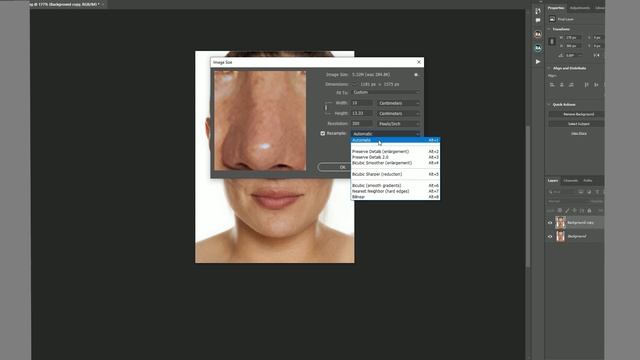Open the Height units Centimeters dropdown

[399, 113]
